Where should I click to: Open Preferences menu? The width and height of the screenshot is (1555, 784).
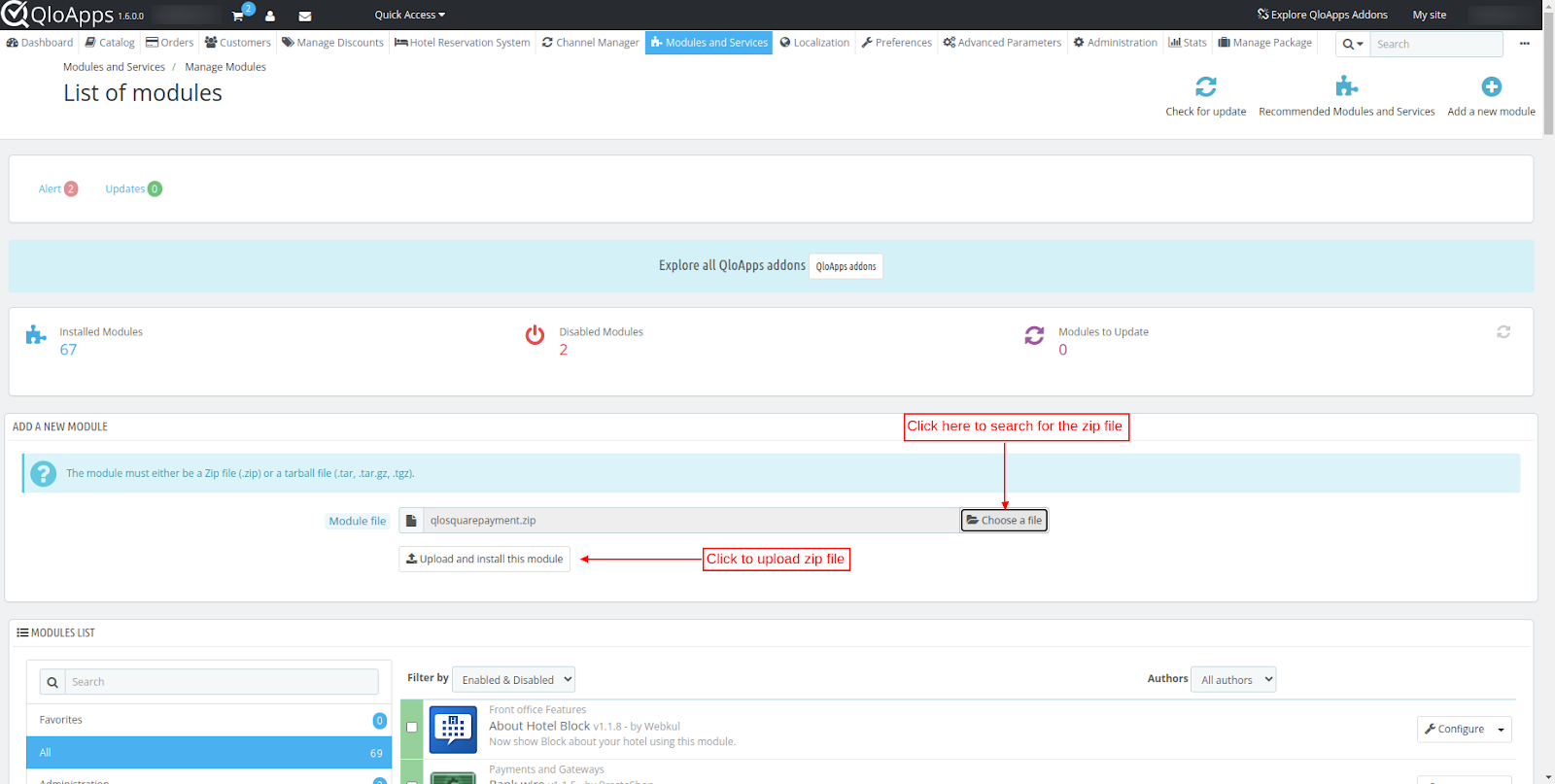click(896, 43)
